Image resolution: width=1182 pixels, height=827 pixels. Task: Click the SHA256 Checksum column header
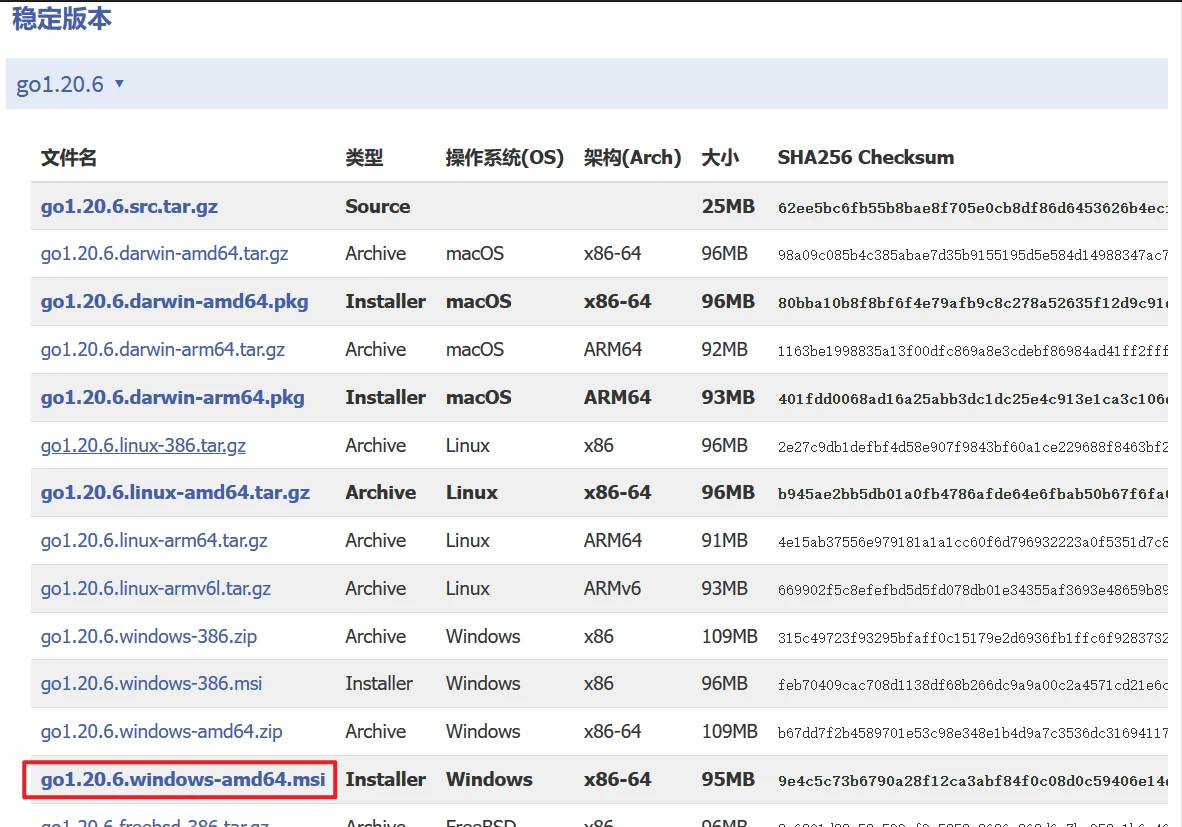[x=865, y=158]
